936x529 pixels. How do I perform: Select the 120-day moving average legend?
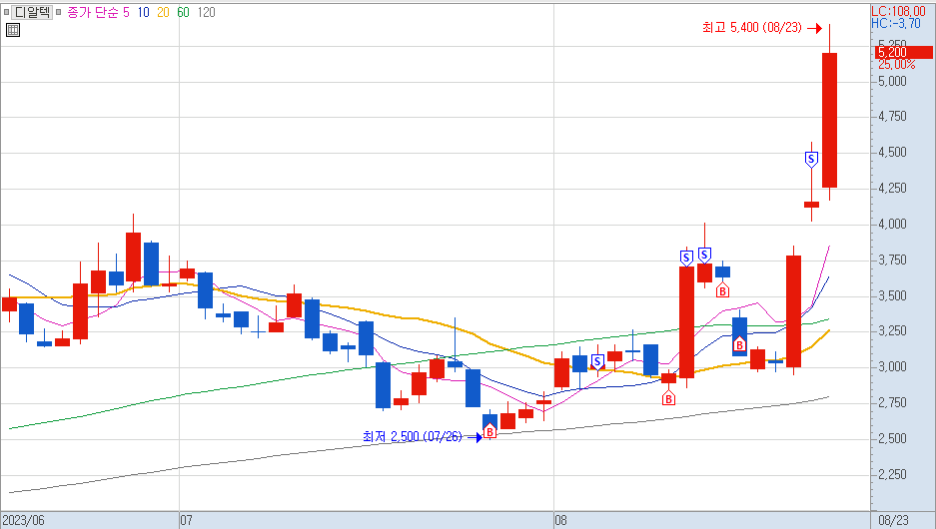point(206,12)
